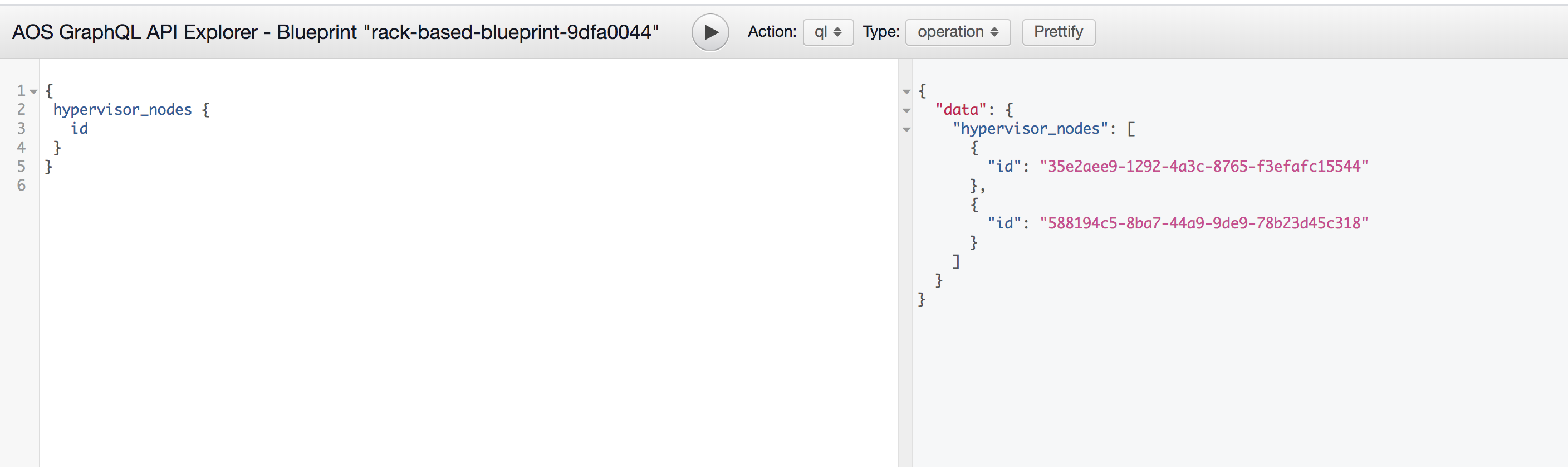Click the "data" key in response

[961, 110]
